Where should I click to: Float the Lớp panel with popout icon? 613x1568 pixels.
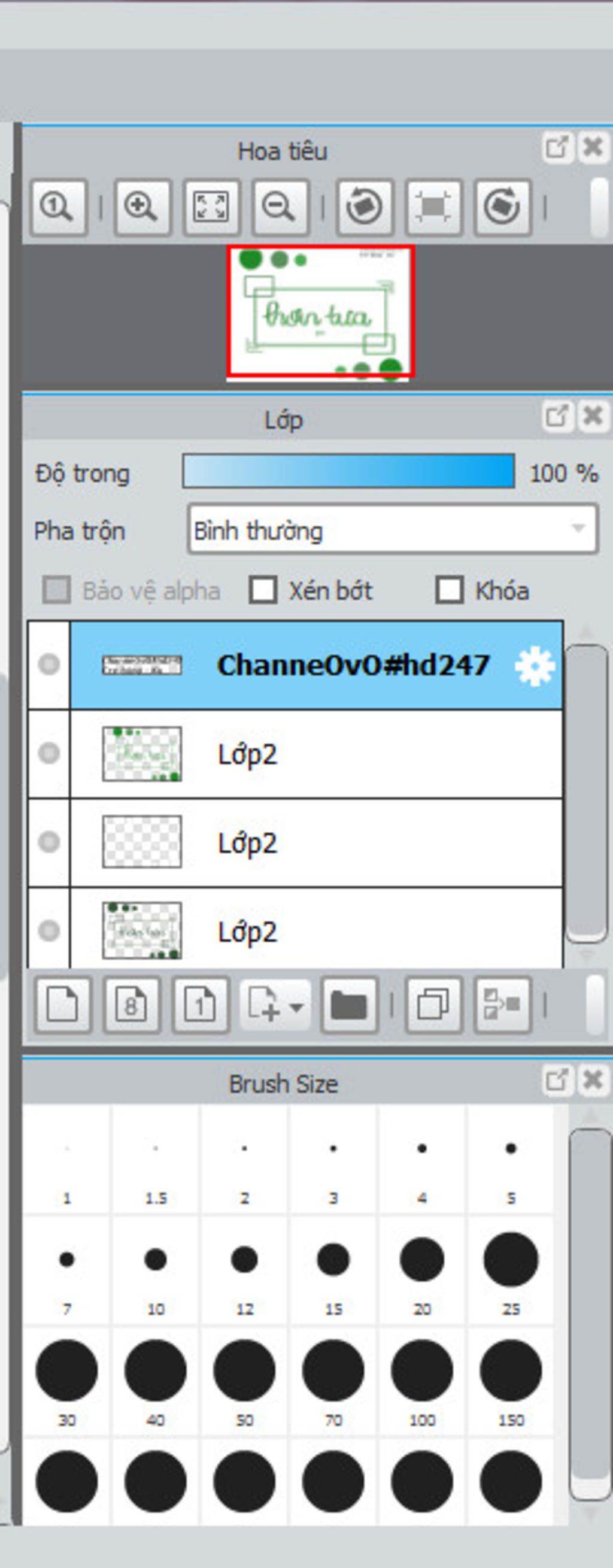click(557, 416)
